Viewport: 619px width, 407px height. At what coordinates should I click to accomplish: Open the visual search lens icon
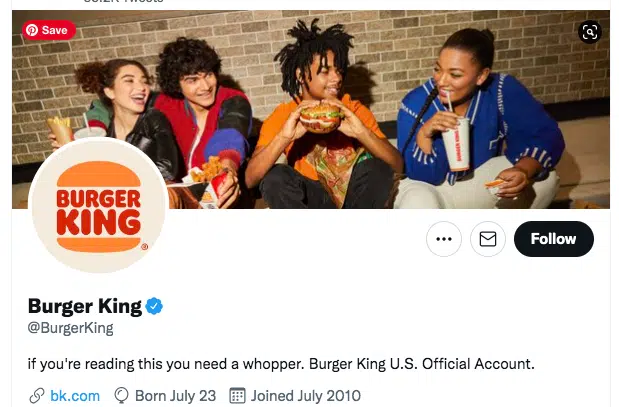[590, 32]
